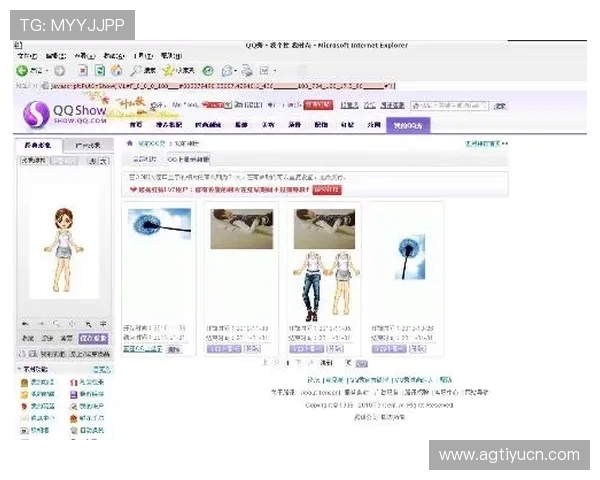Click the magnifier icon under avatar preview
This screenshot has width=600, height=480.
pos(56,324)
